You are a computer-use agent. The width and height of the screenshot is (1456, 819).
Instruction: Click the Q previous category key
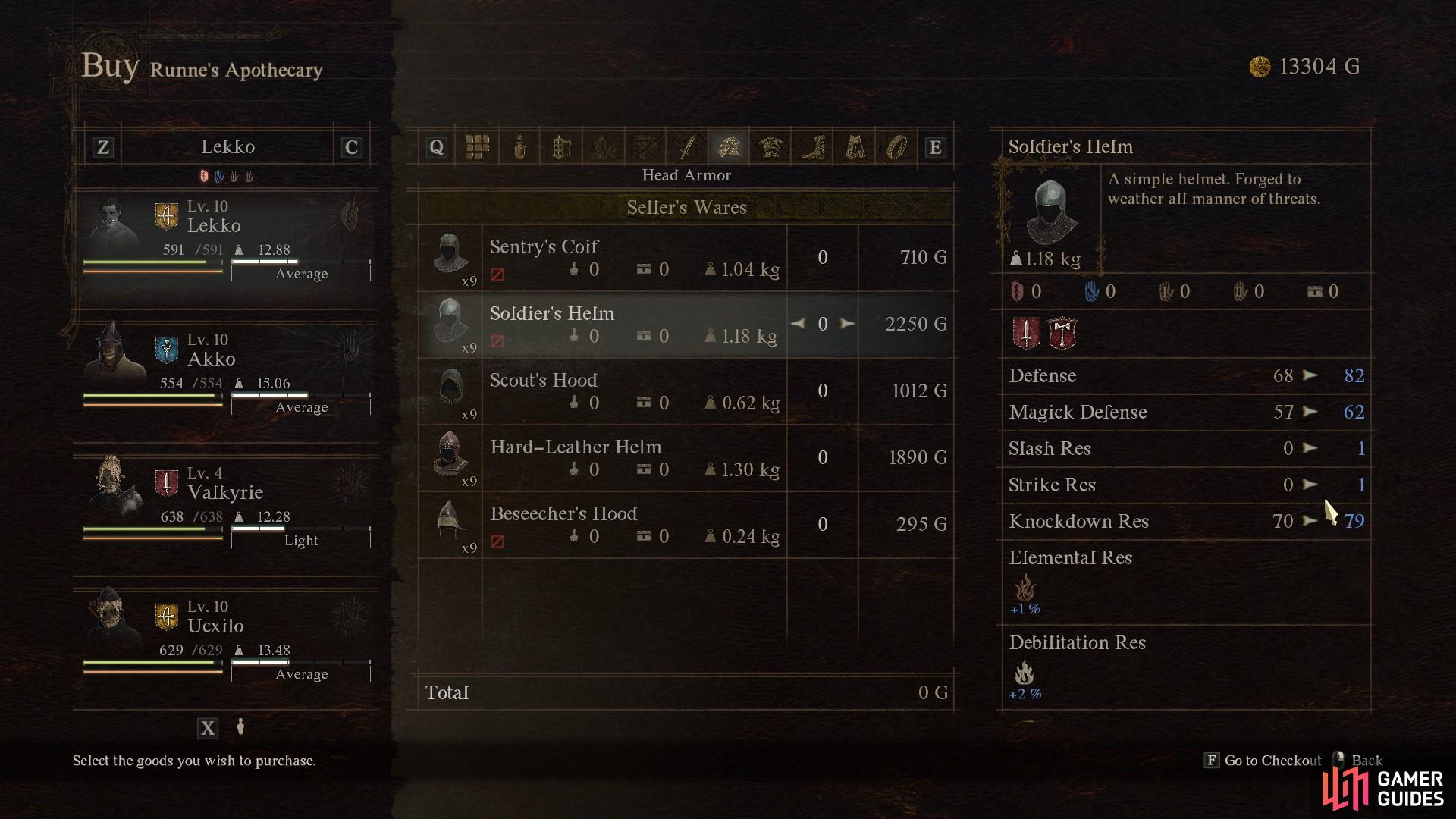click(x=436, y=147)
